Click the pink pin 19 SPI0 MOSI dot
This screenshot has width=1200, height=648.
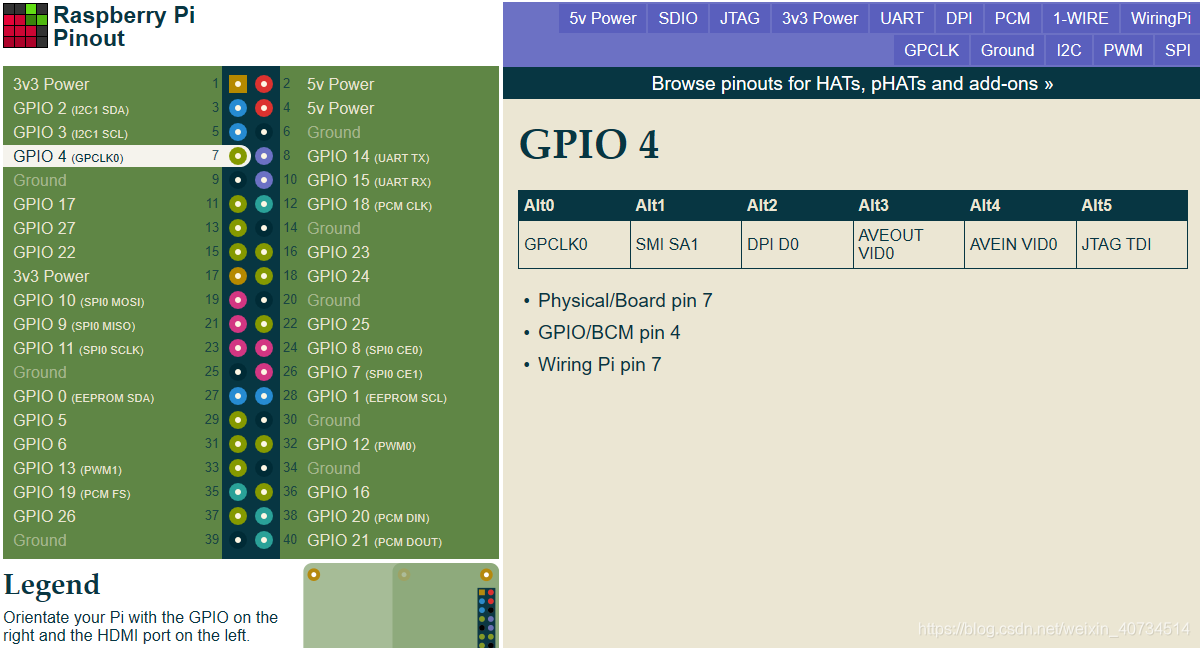(238, 300)
